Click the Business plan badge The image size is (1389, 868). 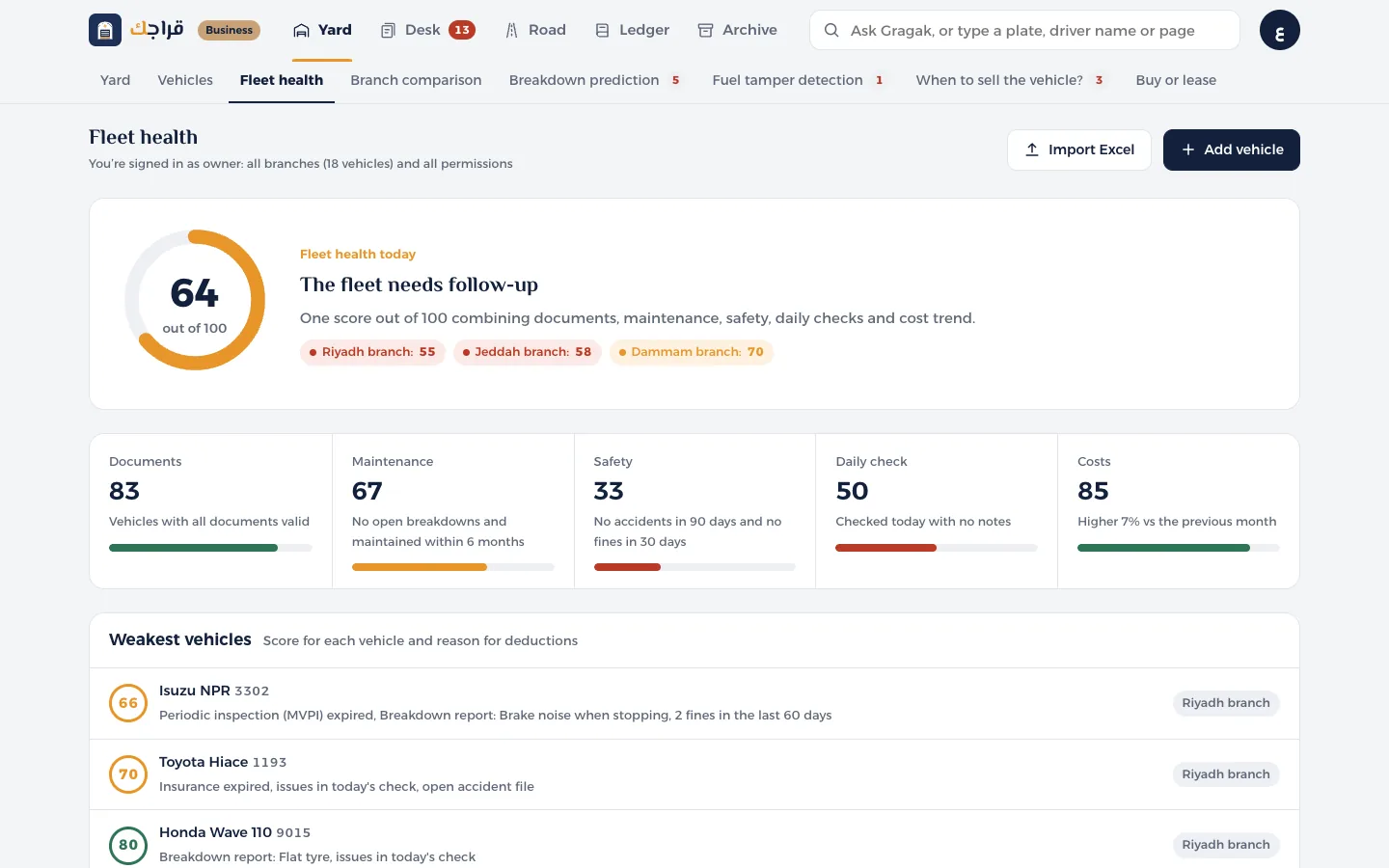coord(229,30)
